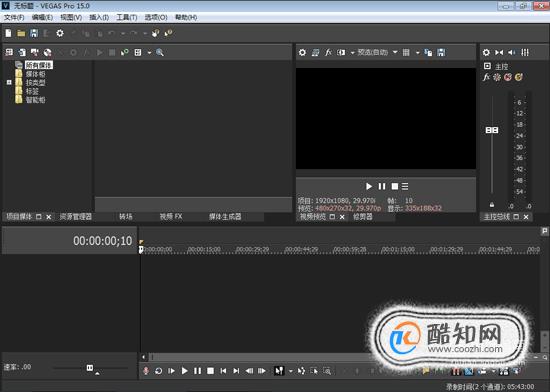
Task: Click the master volume fader handle
Action: 492,130
